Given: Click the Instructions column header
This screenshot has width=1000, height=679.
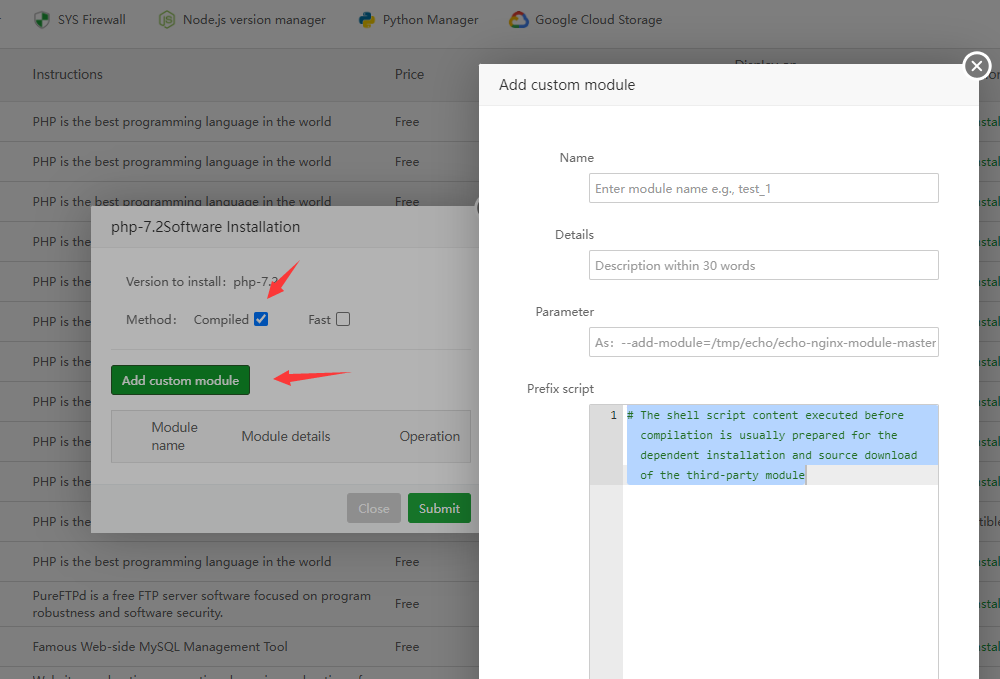Looking at the screenshot, I should pos(68,74).
